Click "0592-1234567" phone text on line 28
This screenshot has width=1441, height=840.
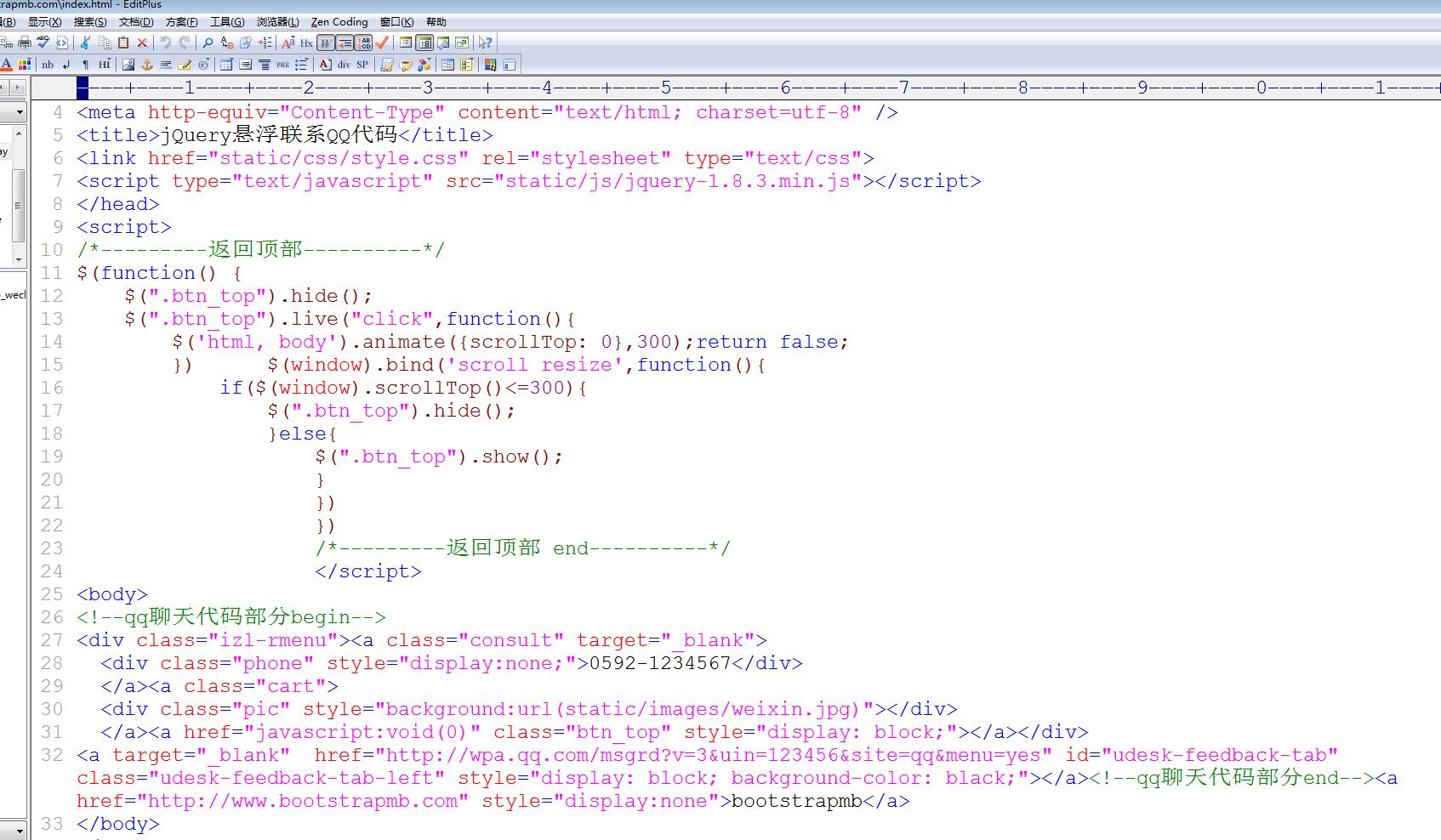[660, 663]
